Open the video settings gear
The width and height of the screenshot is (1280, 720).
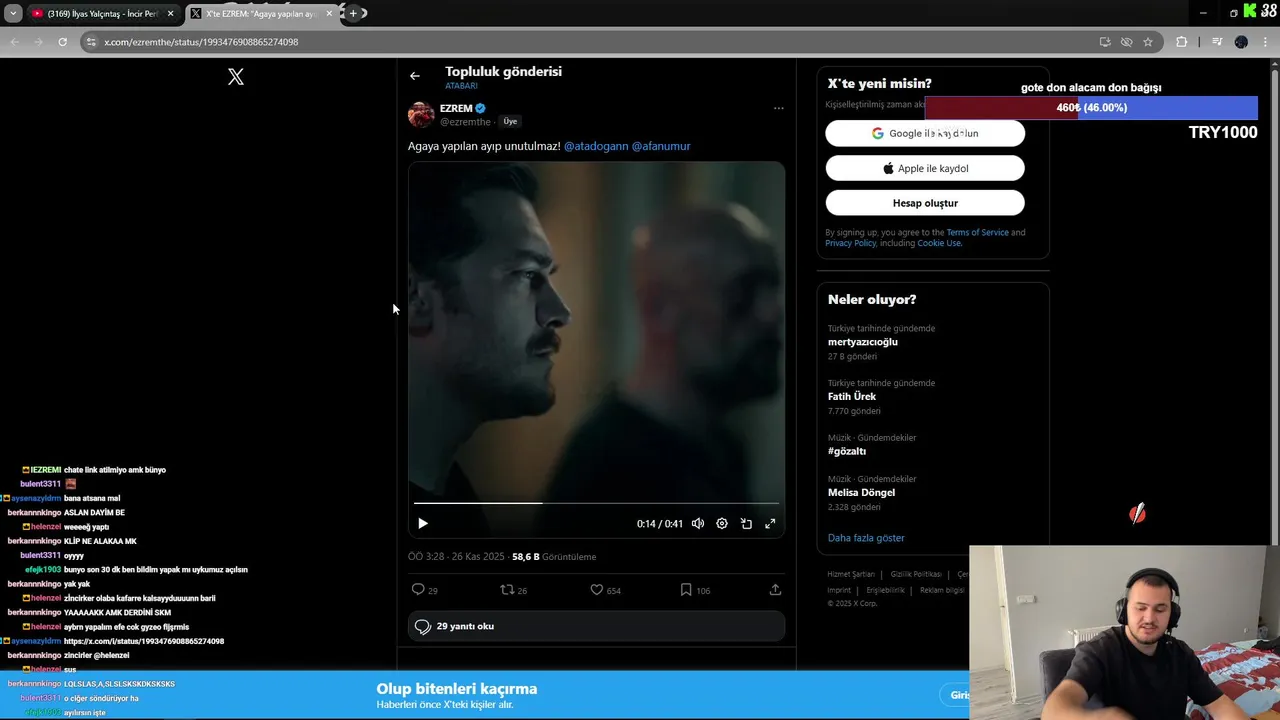pyautogui.click(x=722, y=523)
